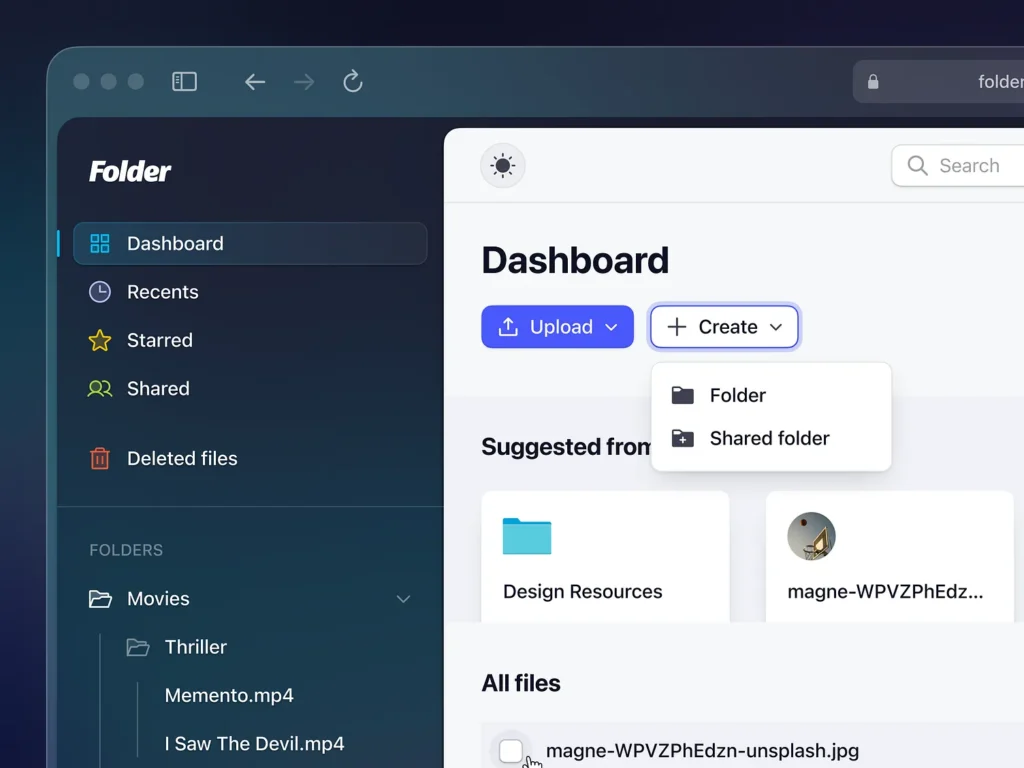
Task: Click the Create button
Action: click(x=724, y=327)
